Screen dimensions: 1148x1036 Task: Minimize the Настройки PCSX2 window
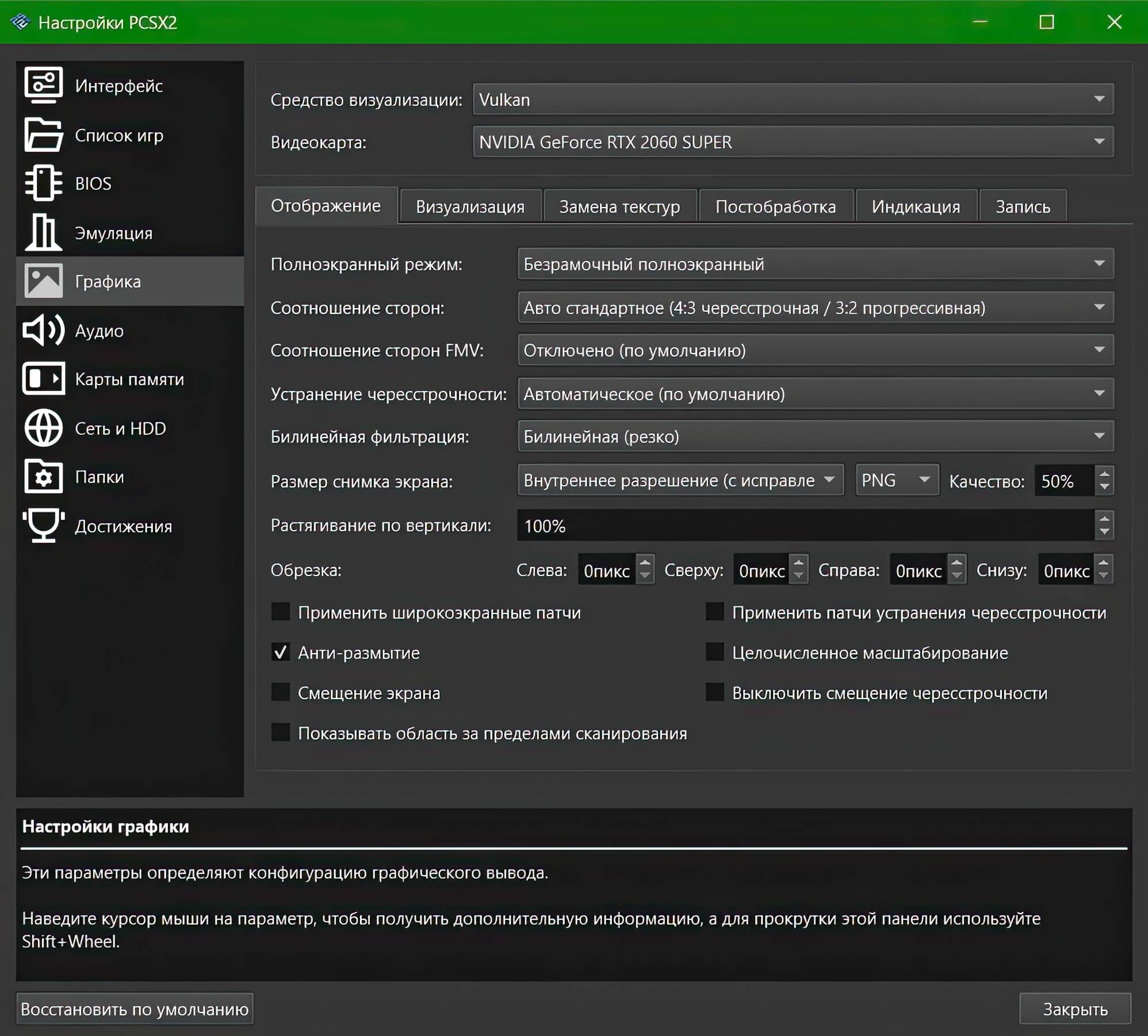980,22
